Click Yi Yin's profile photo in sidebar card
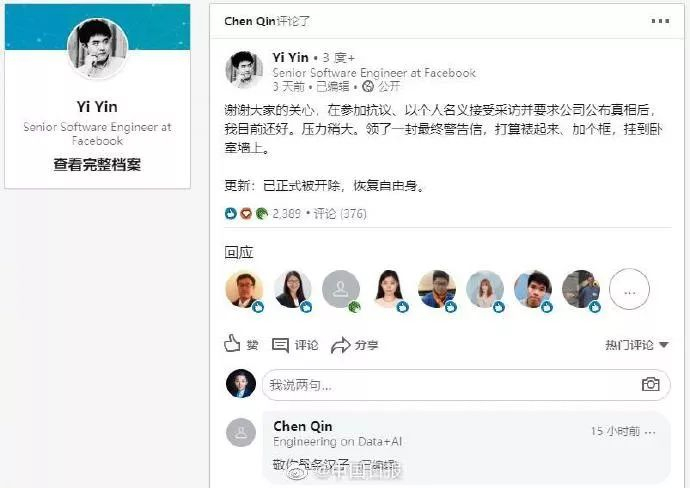 pyautogui.click(x=97, y=49)
